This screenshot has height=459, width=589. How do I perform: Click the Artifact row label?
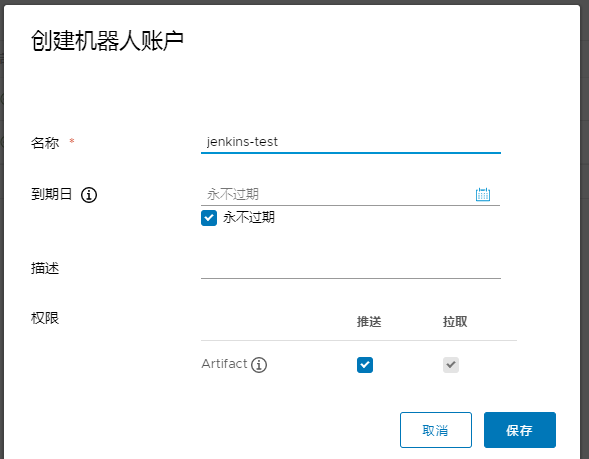[x=224, y=364]
